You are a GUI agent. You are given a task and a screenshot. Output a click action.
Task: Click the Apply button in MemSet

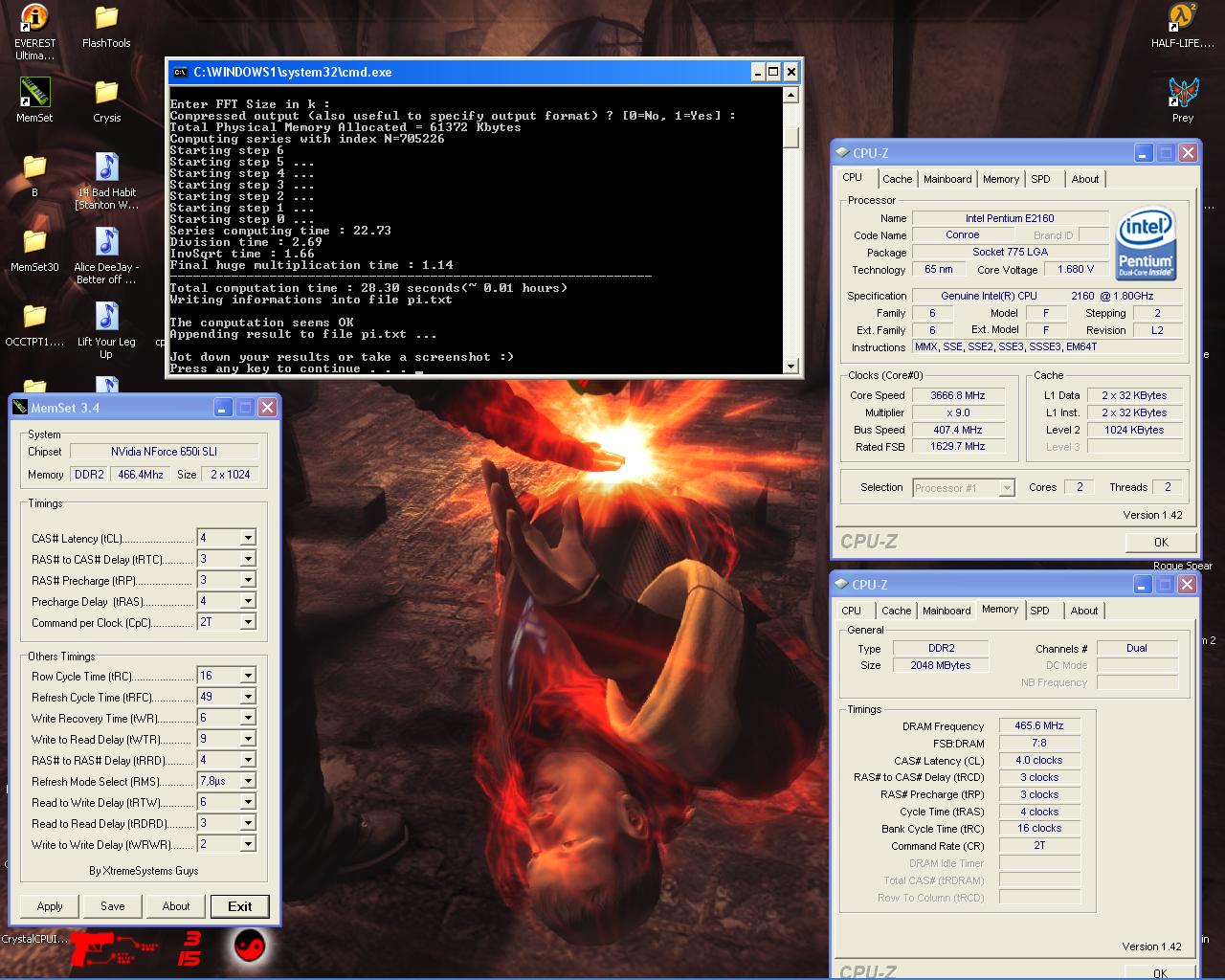point(50,906)
